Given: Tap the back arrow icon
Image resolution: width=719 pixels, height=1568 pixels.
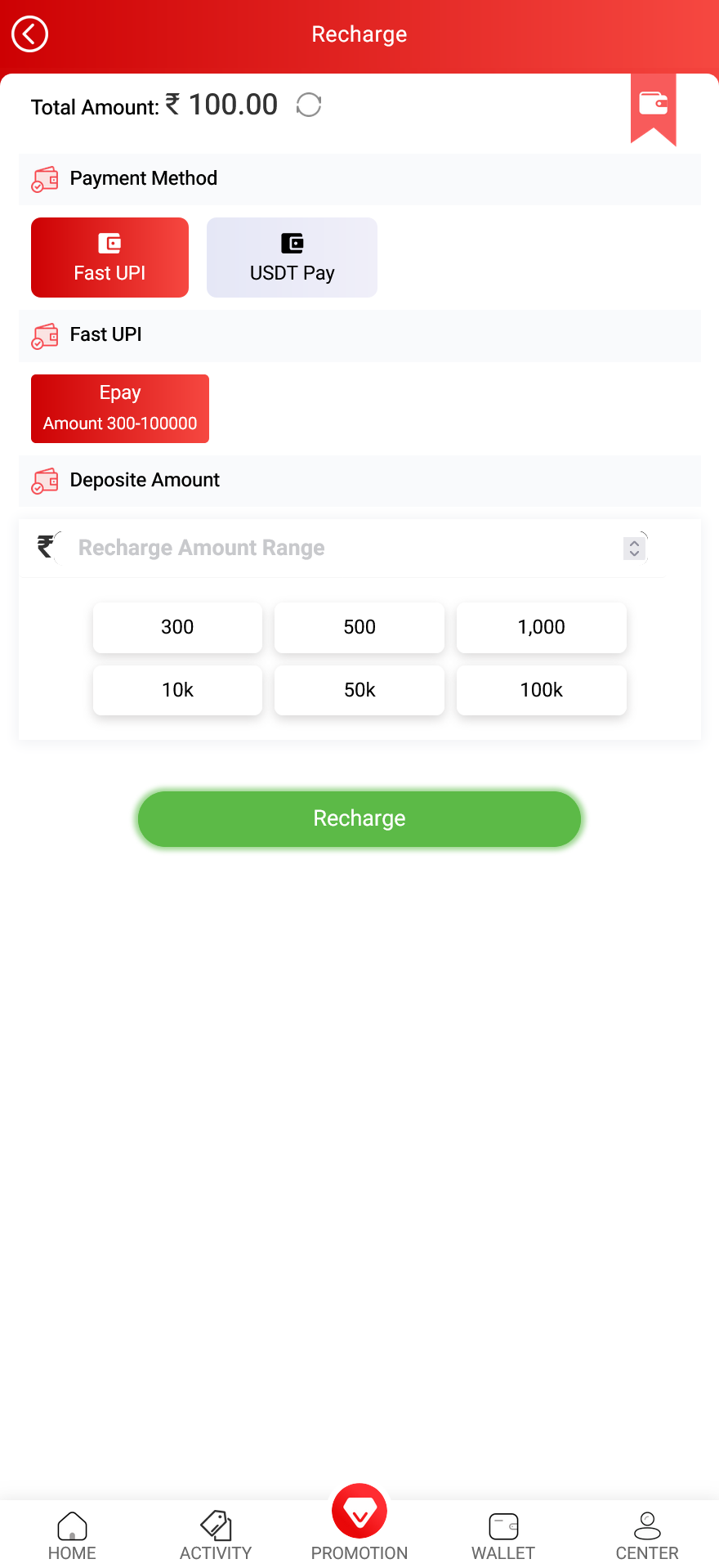Looking at the screenshot, I should 30,34.
